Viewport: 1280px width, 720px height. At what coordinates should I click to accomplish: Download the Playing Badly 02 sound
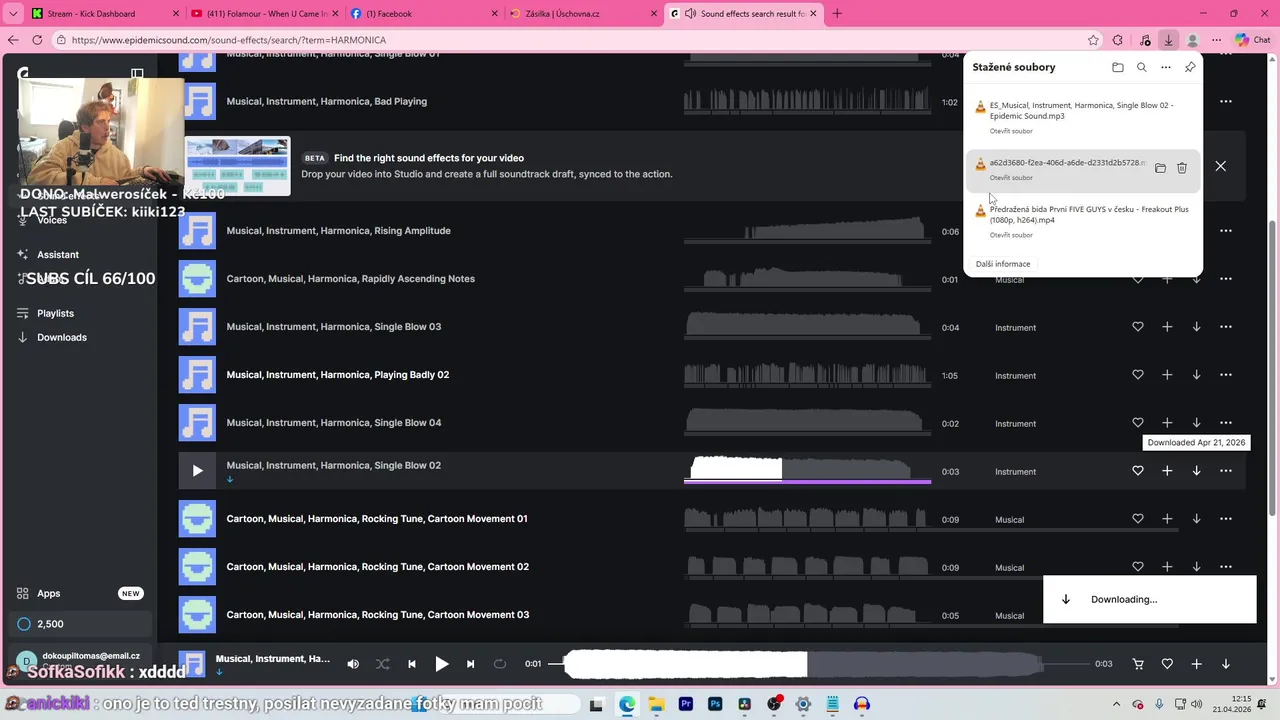coord(1196,375)
